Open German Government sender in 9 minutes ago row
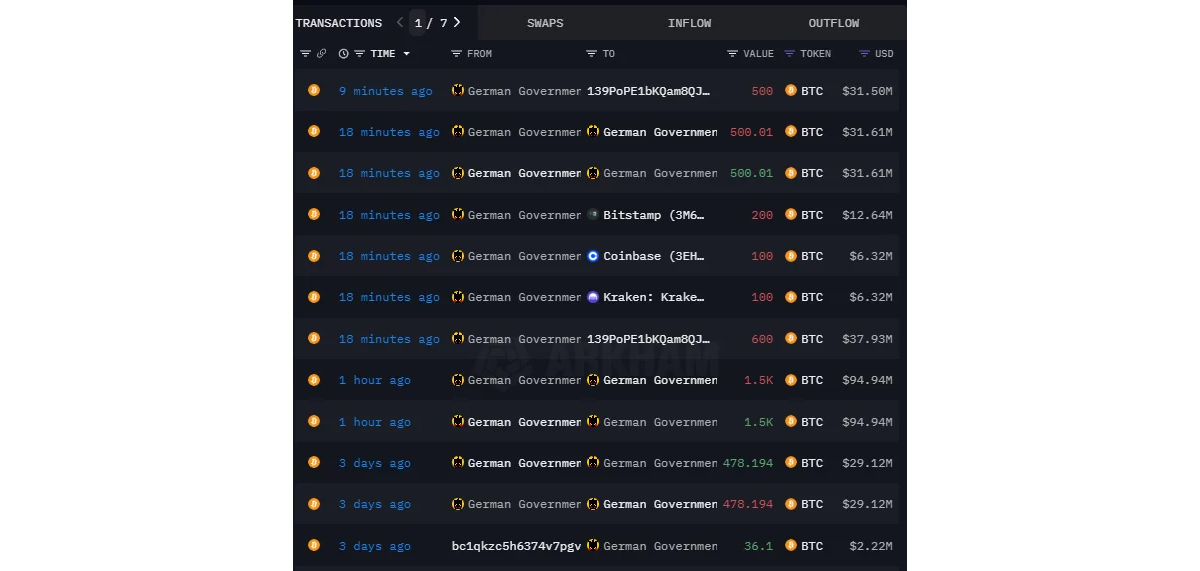The width and height of the screenshot is (1200, 571). click(x=525, y=91)
